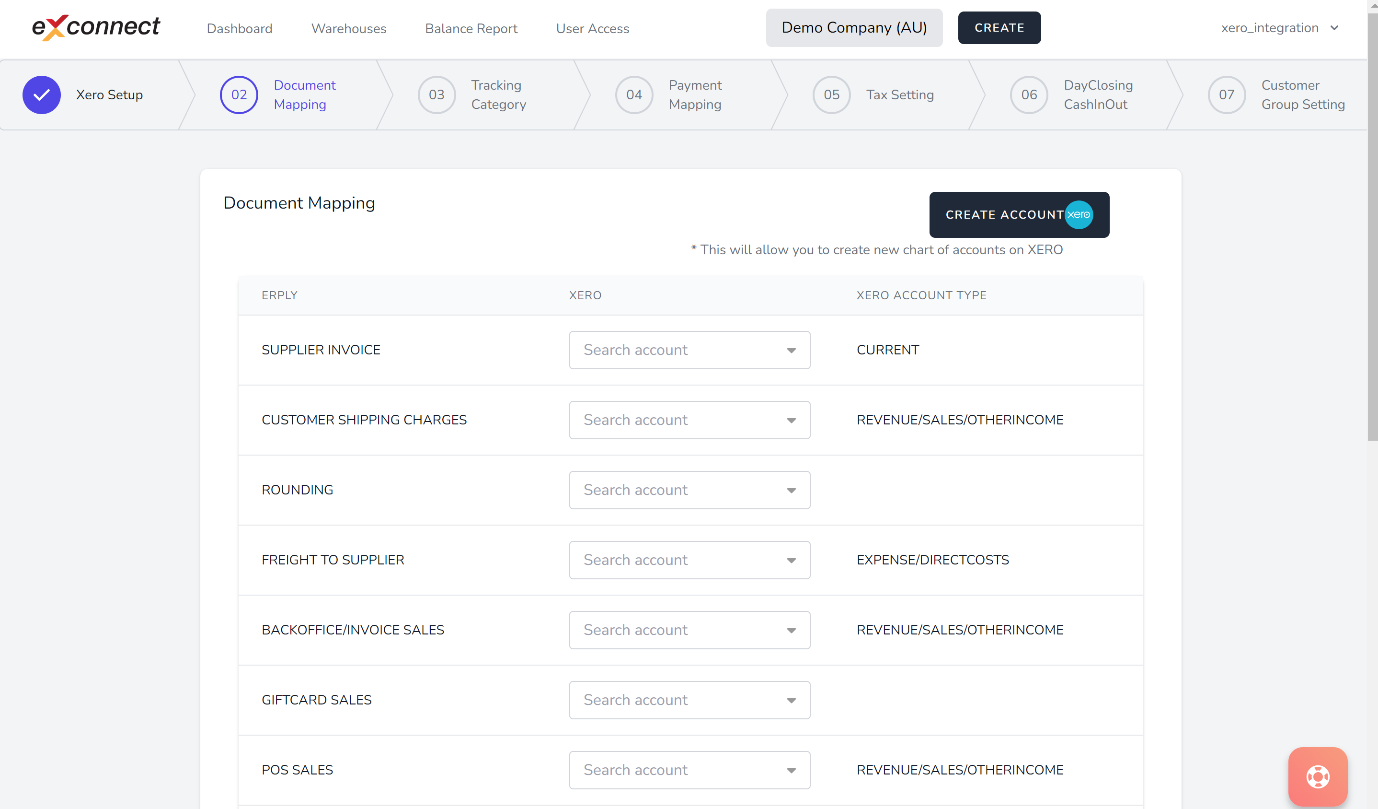This screenshot has width=1378, height=809.
Task: Go to Tracking Category step
Action: point(499,95)
